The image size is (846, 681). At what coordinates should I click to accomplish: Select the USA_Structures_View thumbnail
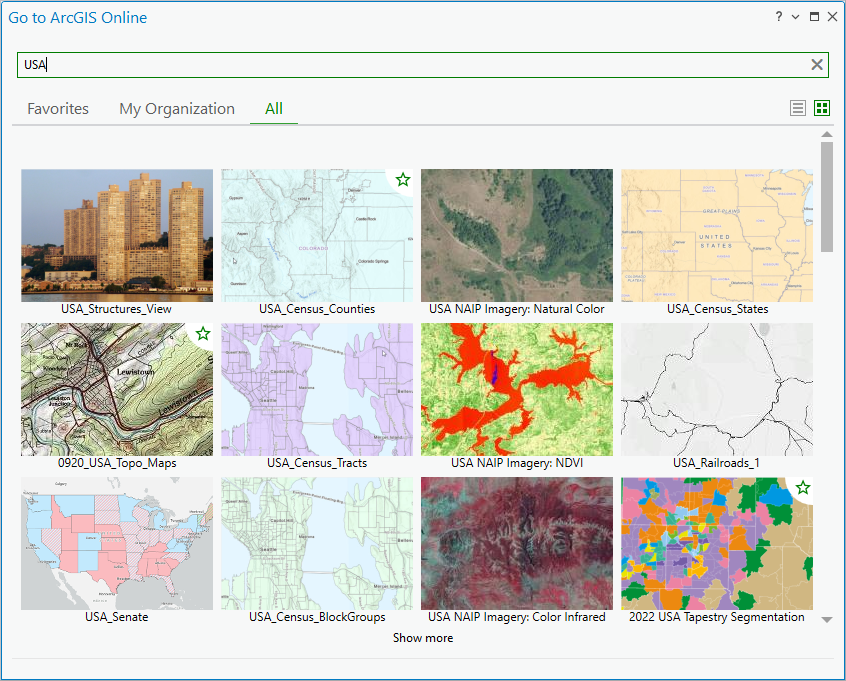(x=117, y=235)
